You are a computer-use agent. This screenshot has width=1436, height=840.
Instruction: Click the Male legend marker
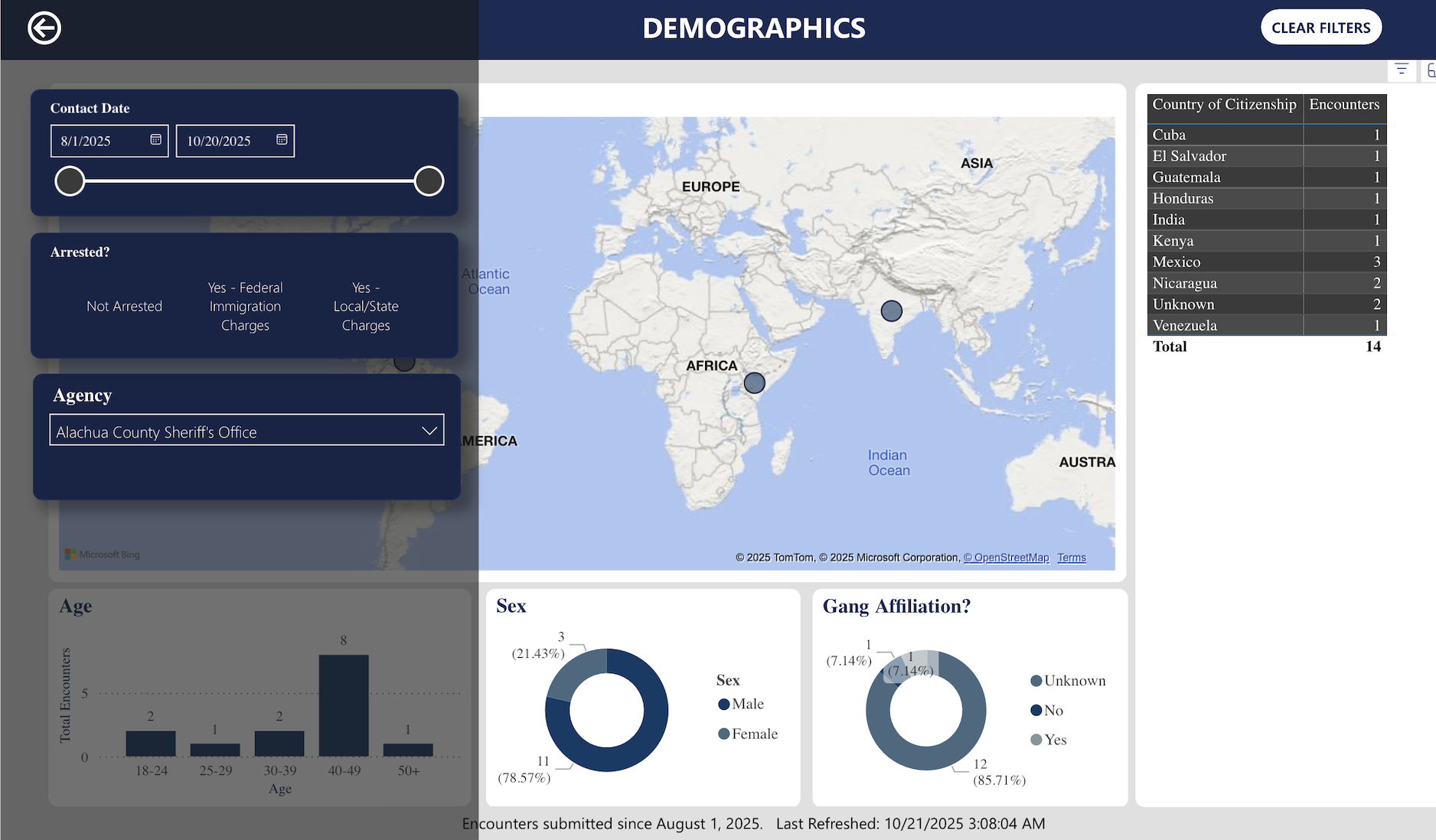tap(723, 705)
